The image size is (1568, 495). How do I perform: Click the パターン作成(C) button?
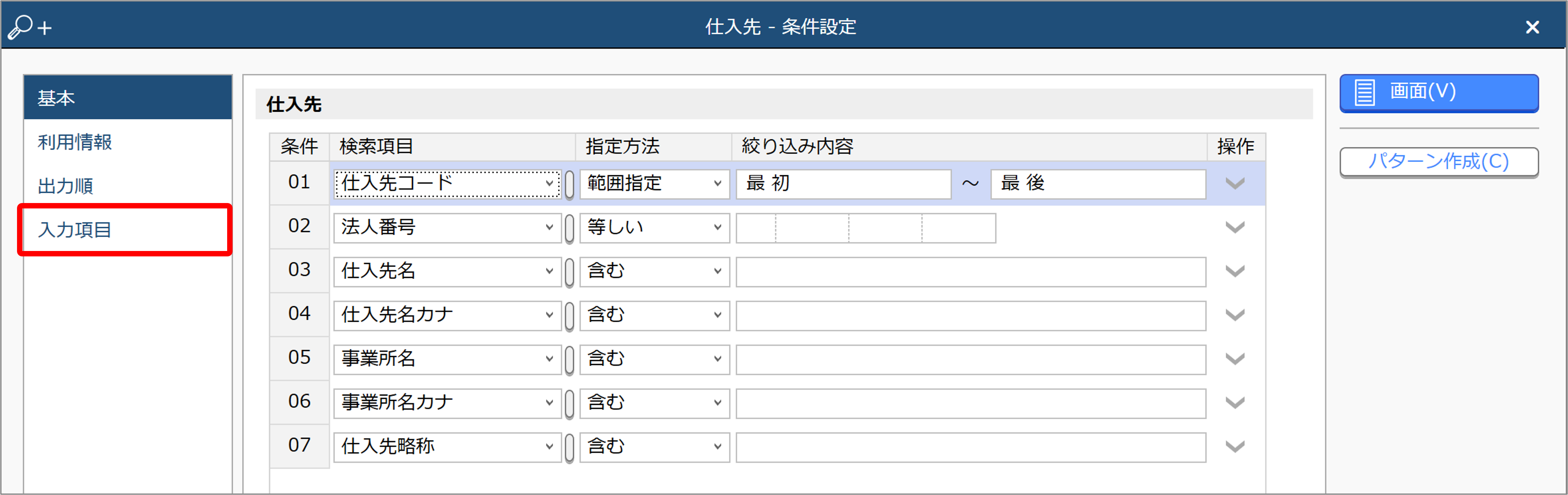1439,162
